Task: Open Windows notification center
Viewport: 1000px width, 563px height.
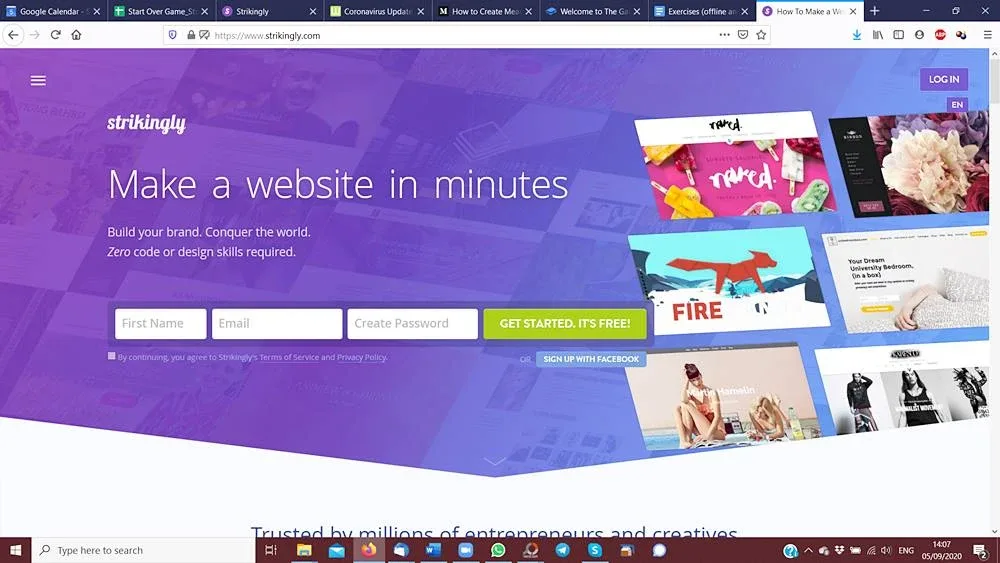Action: coord(981,550)
